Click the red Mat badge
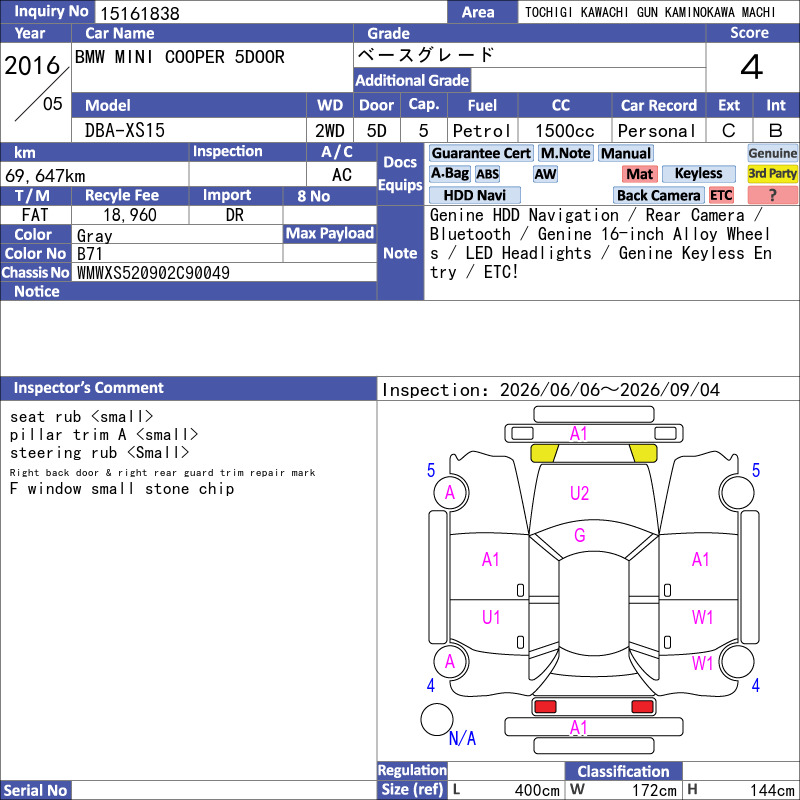Image resolution: width=800 pixels, height=800 pixels. (x=640, y=174)
